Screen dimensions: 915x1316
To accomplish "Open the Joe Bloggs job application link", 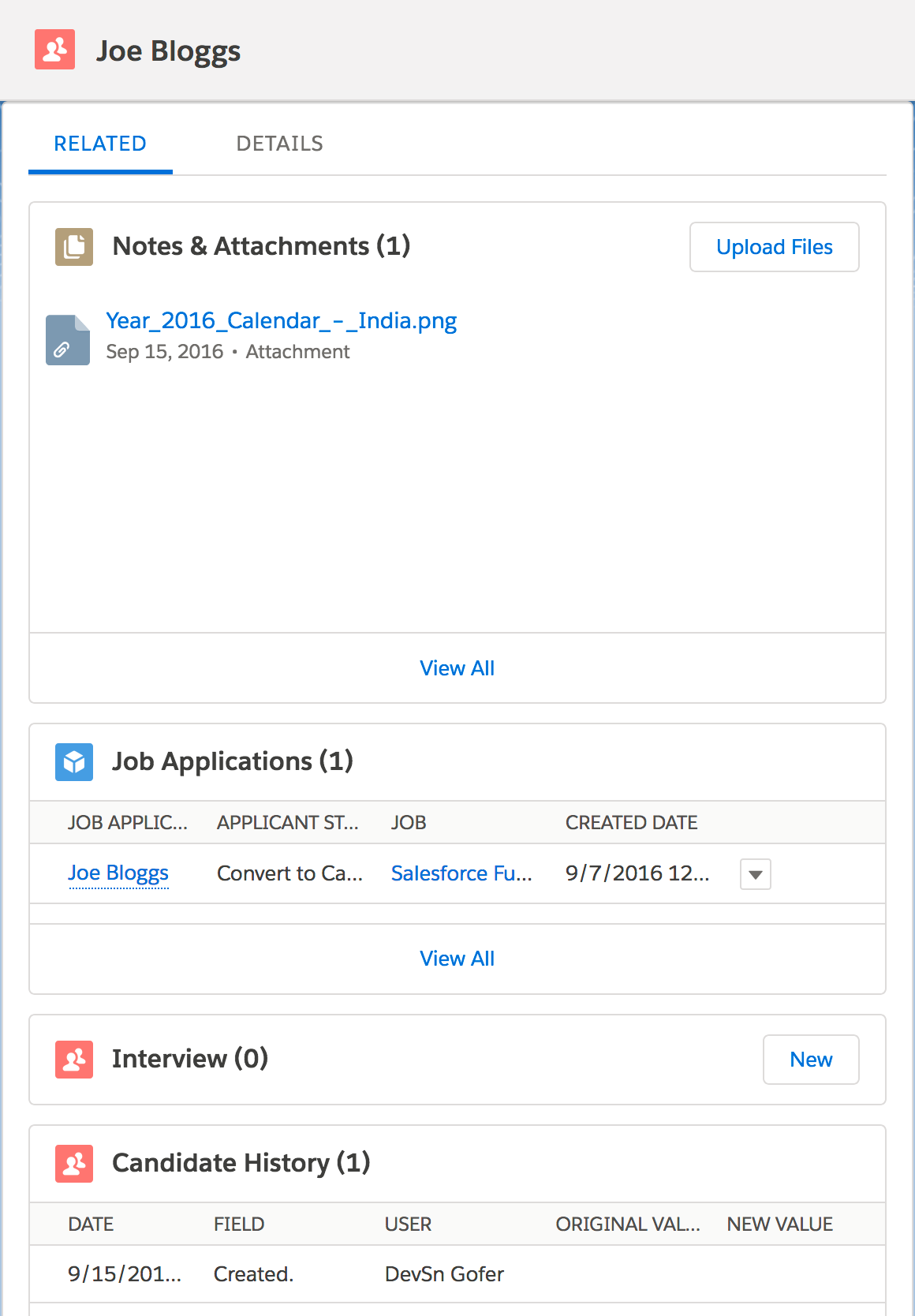I will coord(118,873).
